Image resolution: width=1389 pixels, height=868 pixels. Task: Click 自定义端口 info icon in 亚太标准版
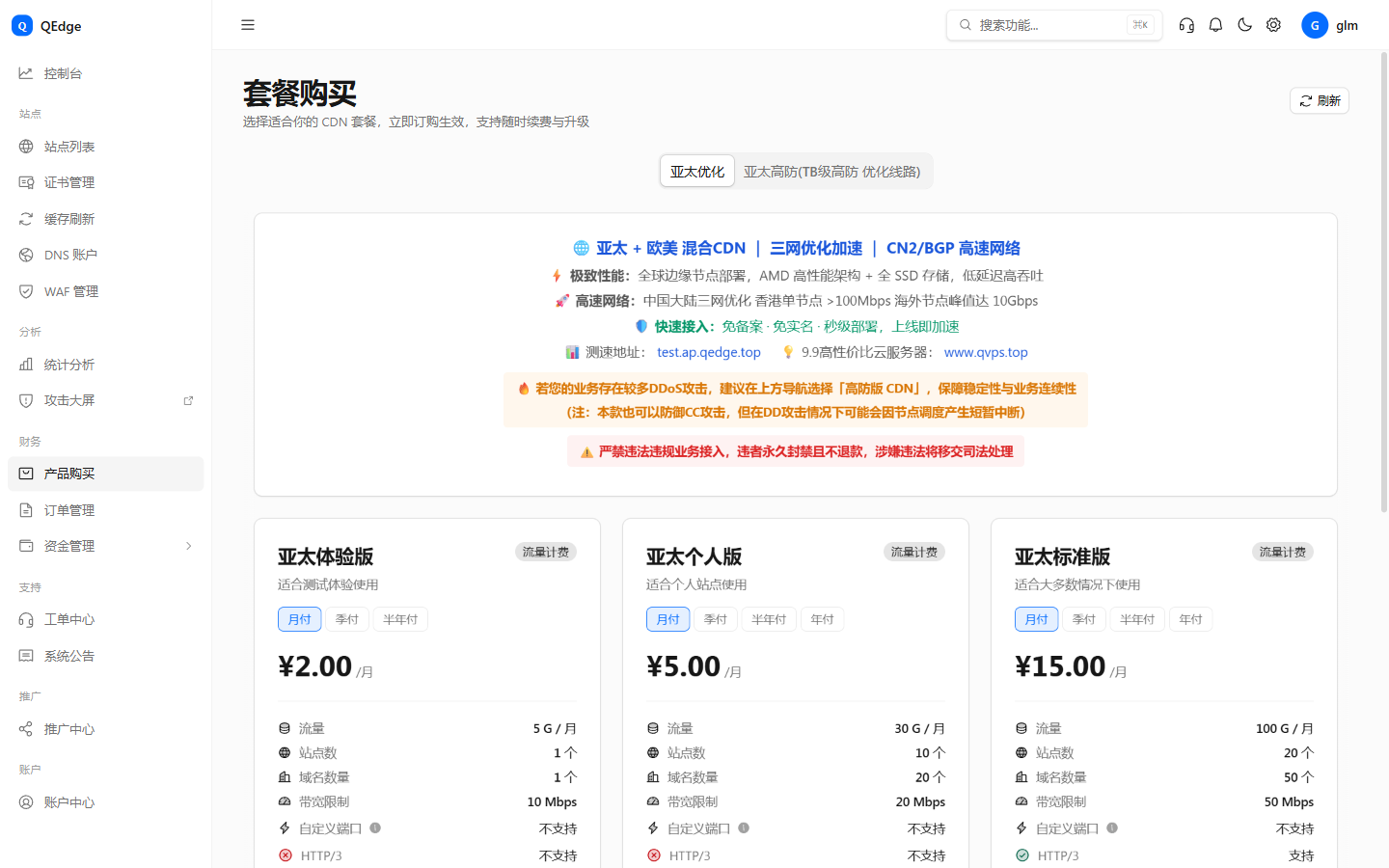point(1112,827)
